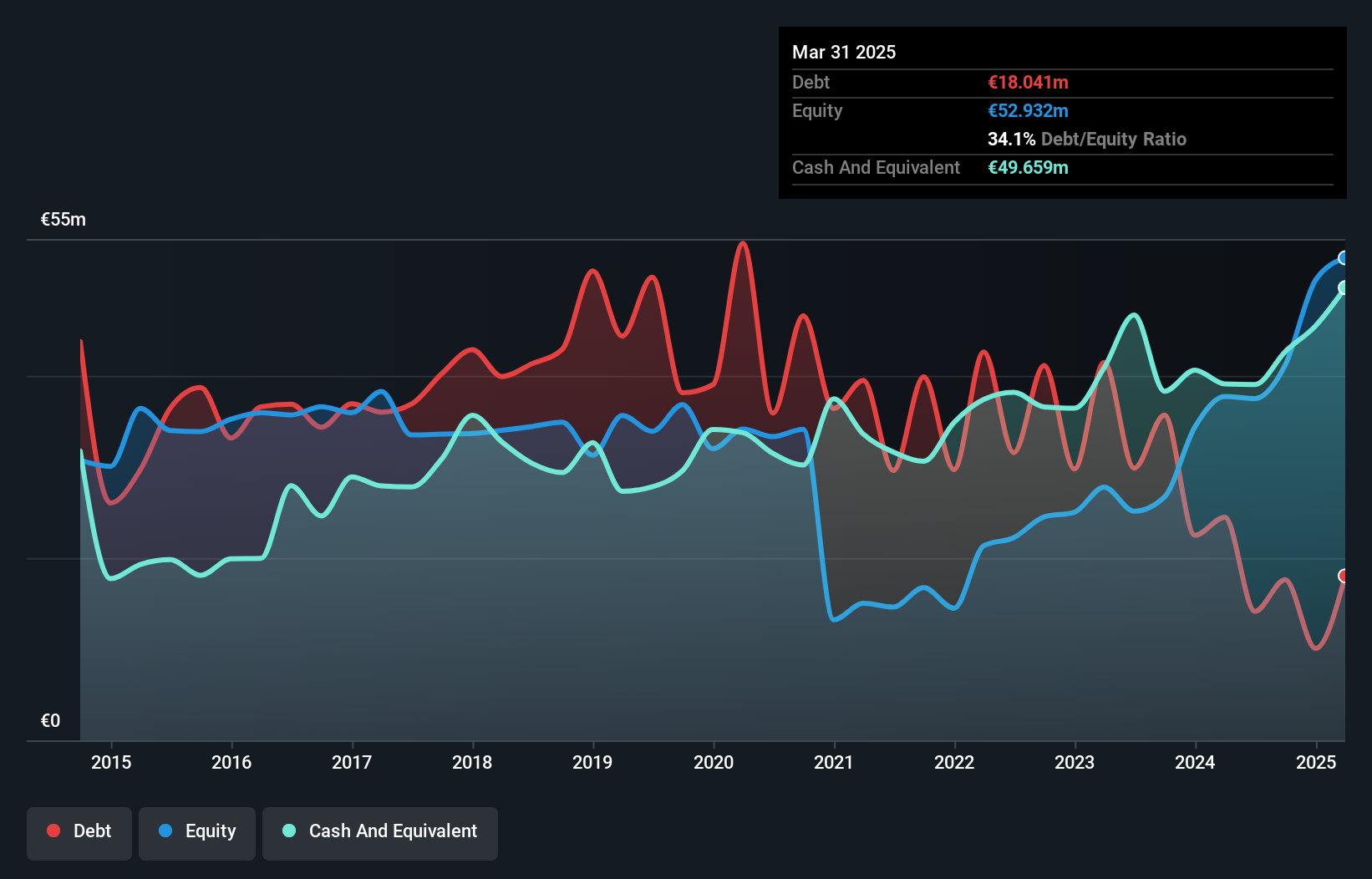Toggle the Cash And Equivalent legend button

(x=380, y=833)
